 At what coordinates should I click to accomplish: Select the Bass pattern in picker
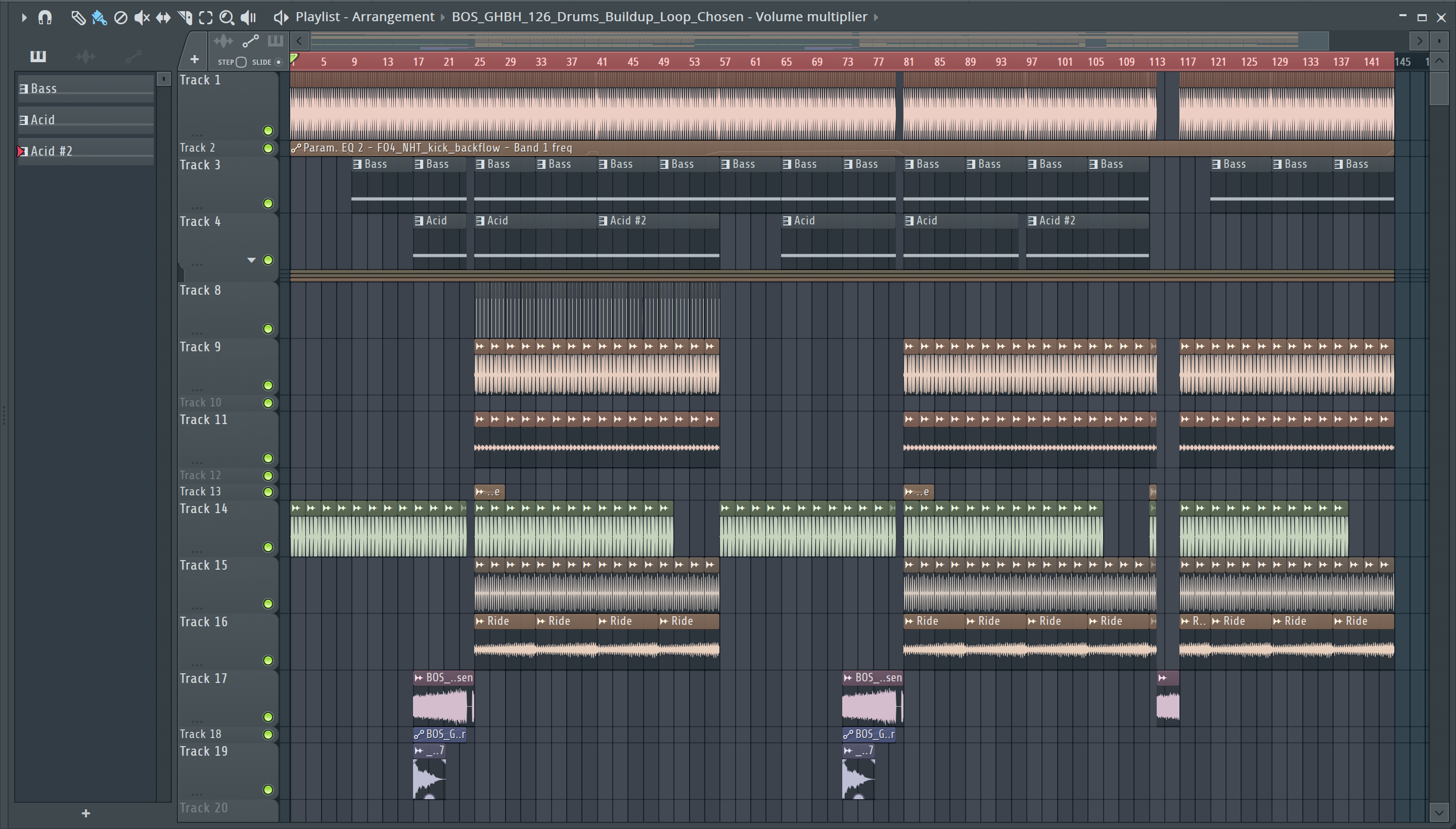click(x=86, y=88)
